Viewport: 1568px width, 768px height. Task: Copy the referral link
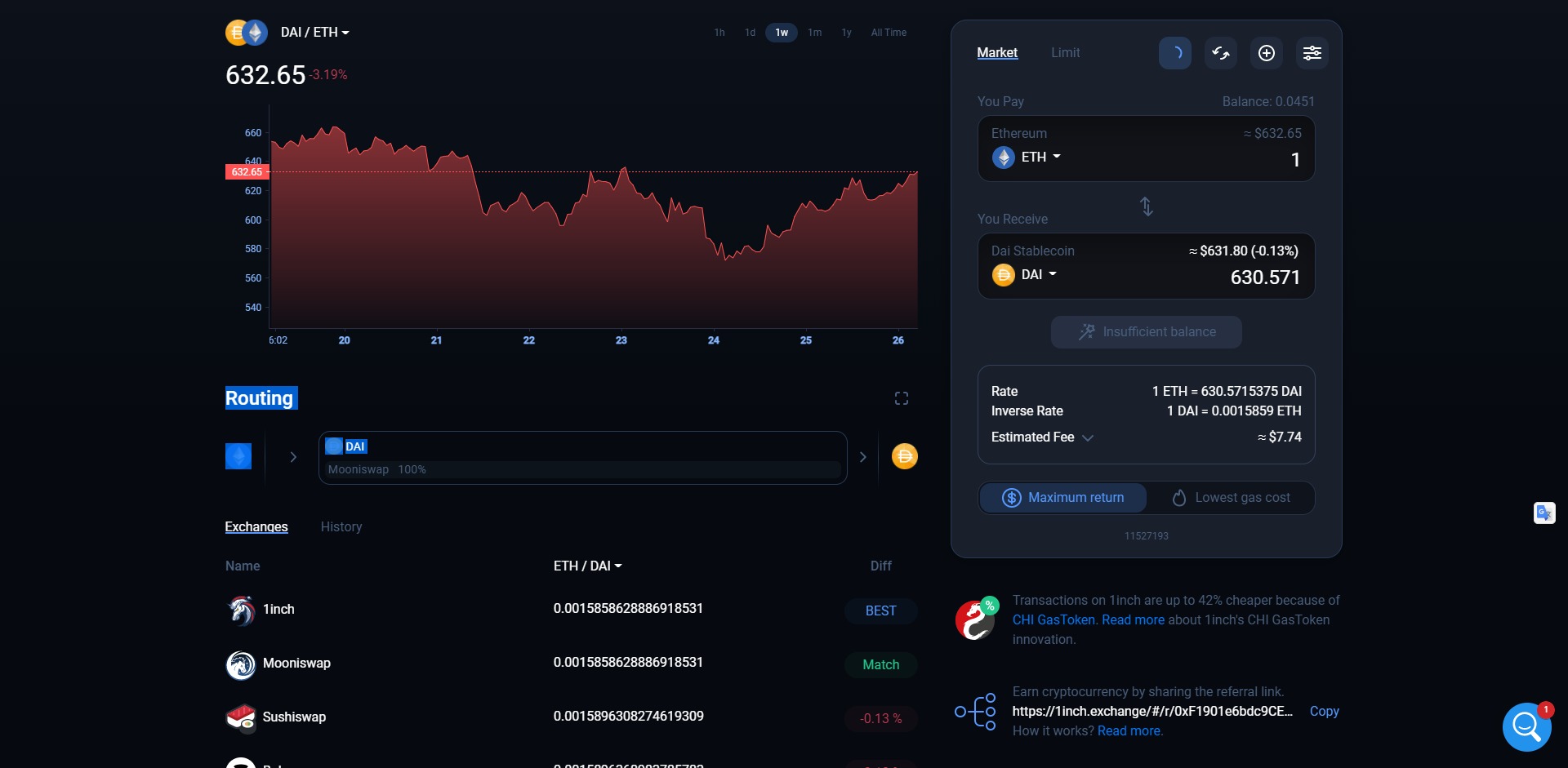(1324, 712)
